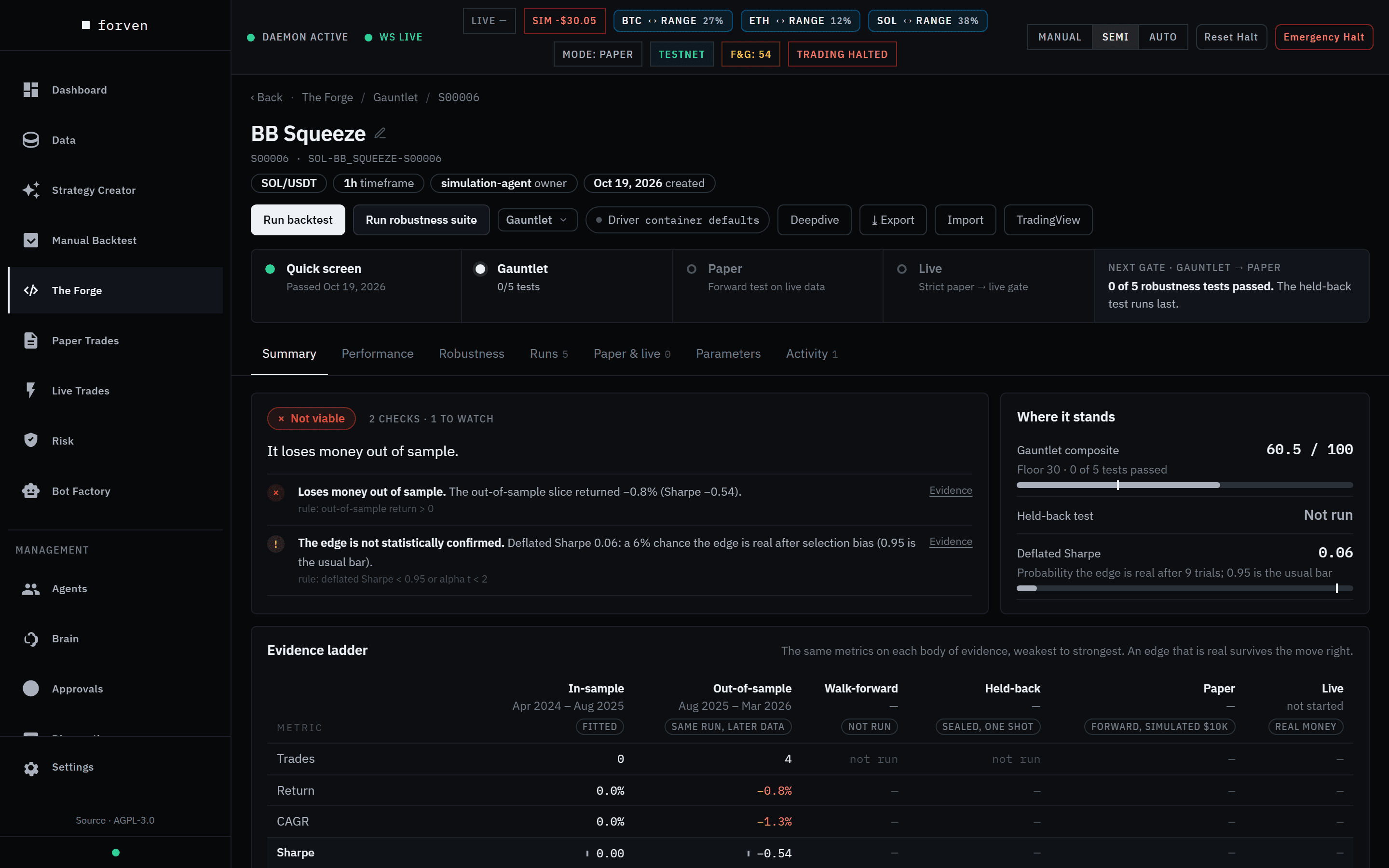1389x868 pixels.
Task: Click the pencil icon to rename BB Squeeze
Action: coord(380,133)
